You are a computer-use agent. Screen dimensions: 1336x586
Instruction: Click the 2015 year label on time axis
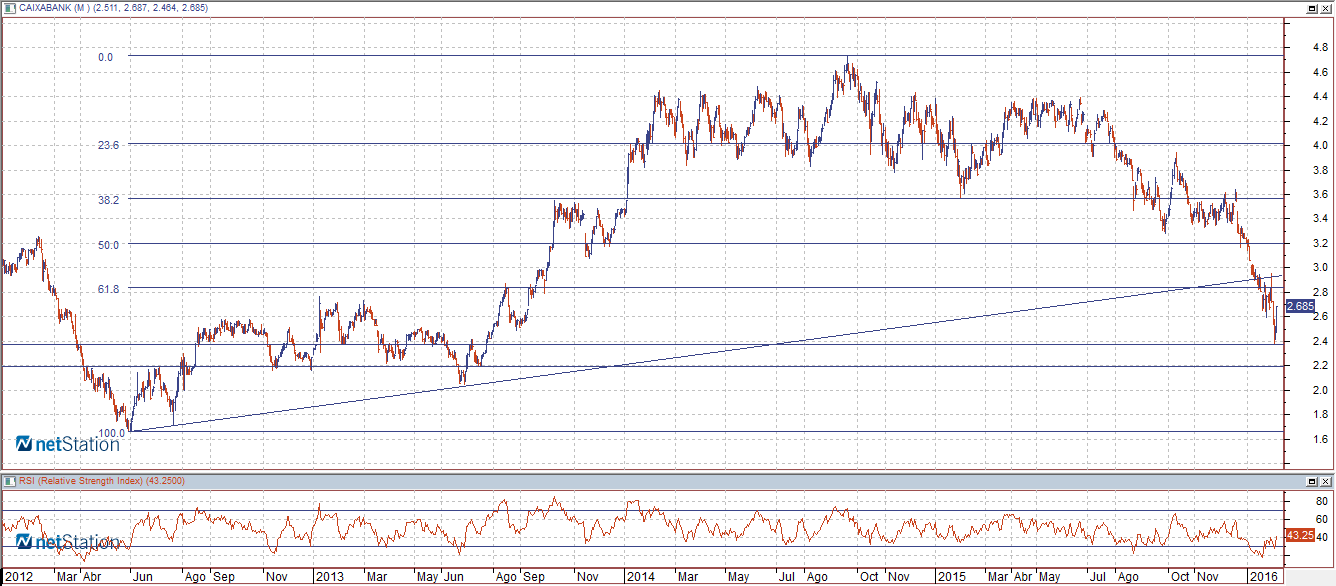click(x=953, y=577)
